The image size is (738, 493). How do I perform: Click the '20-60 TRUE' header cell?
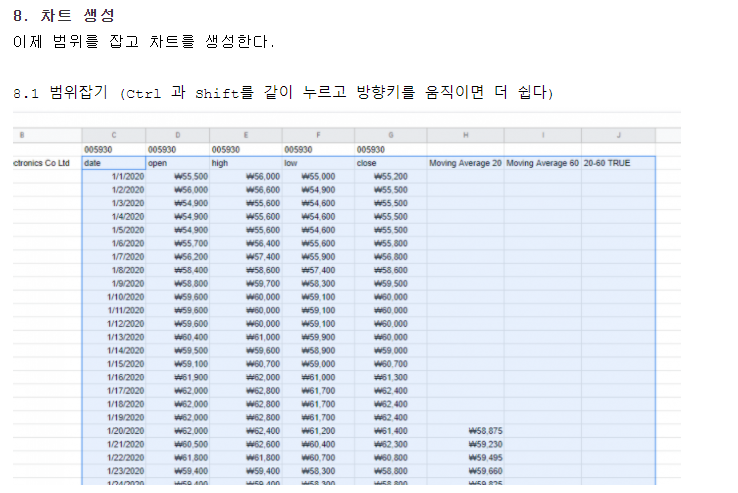click(618, 162)
